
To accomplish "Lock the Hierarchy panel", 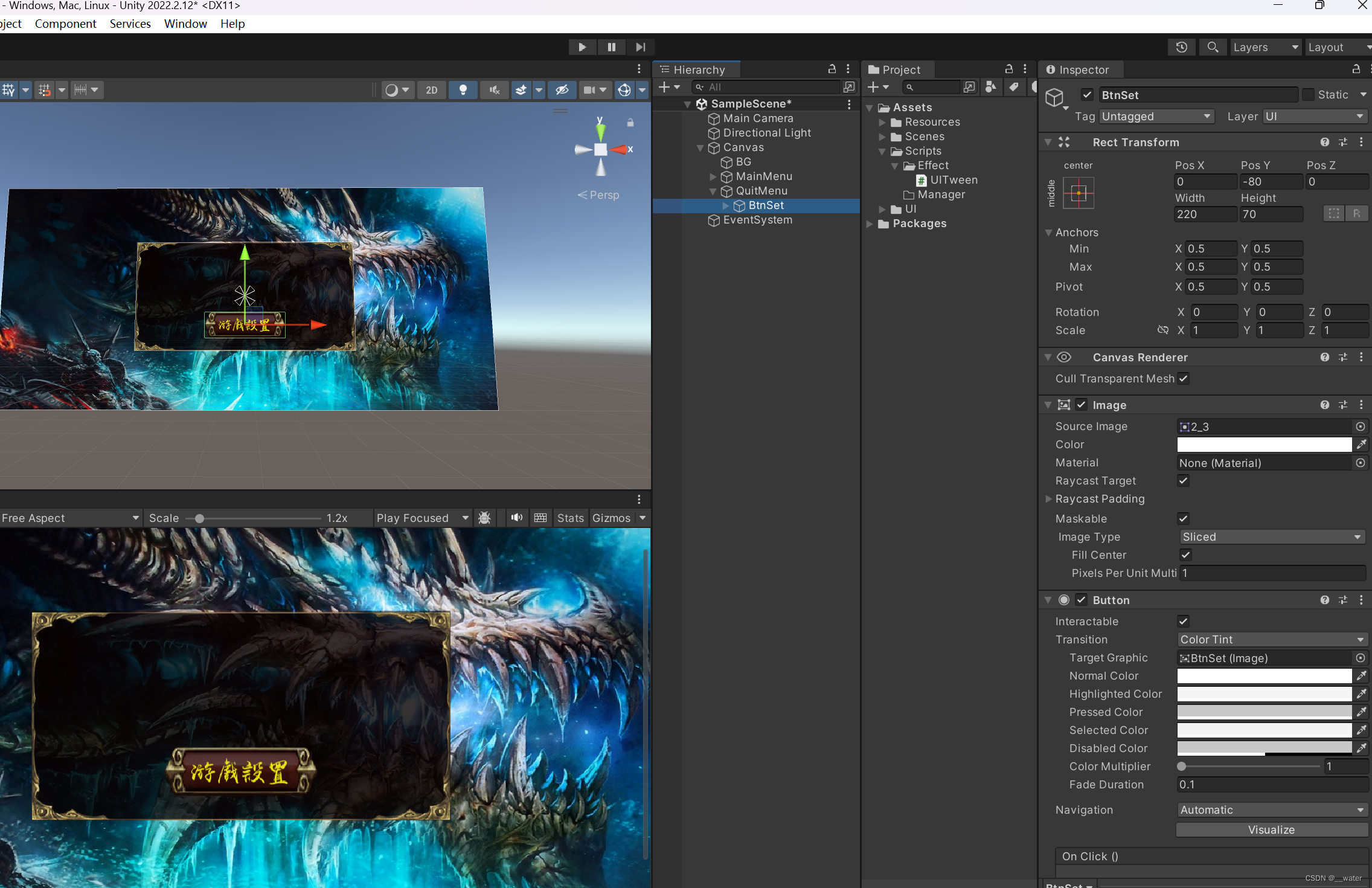I will 832,69.
